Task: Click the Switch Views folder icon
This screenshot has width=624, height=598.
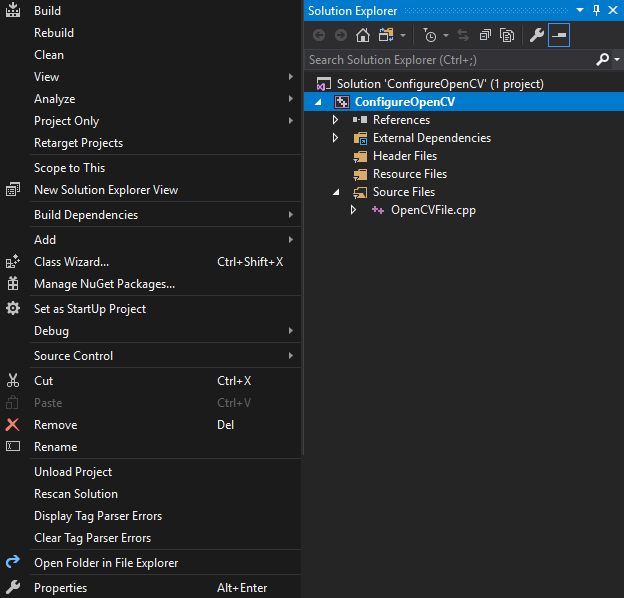Action: 386,36
